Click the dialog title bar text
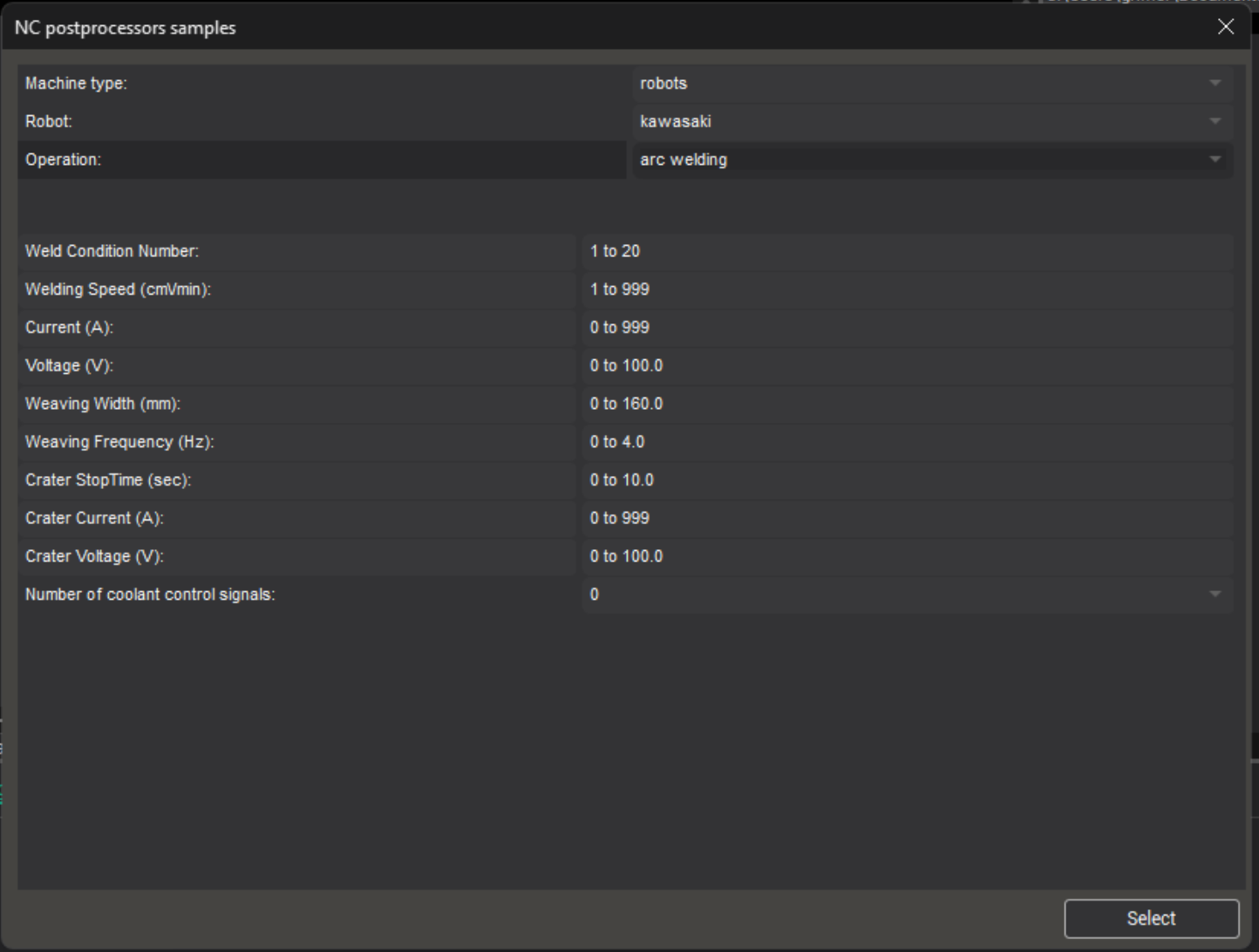The height and width of the screenshot is (952, 1259). pyautogui.click(x=125, y=28)
